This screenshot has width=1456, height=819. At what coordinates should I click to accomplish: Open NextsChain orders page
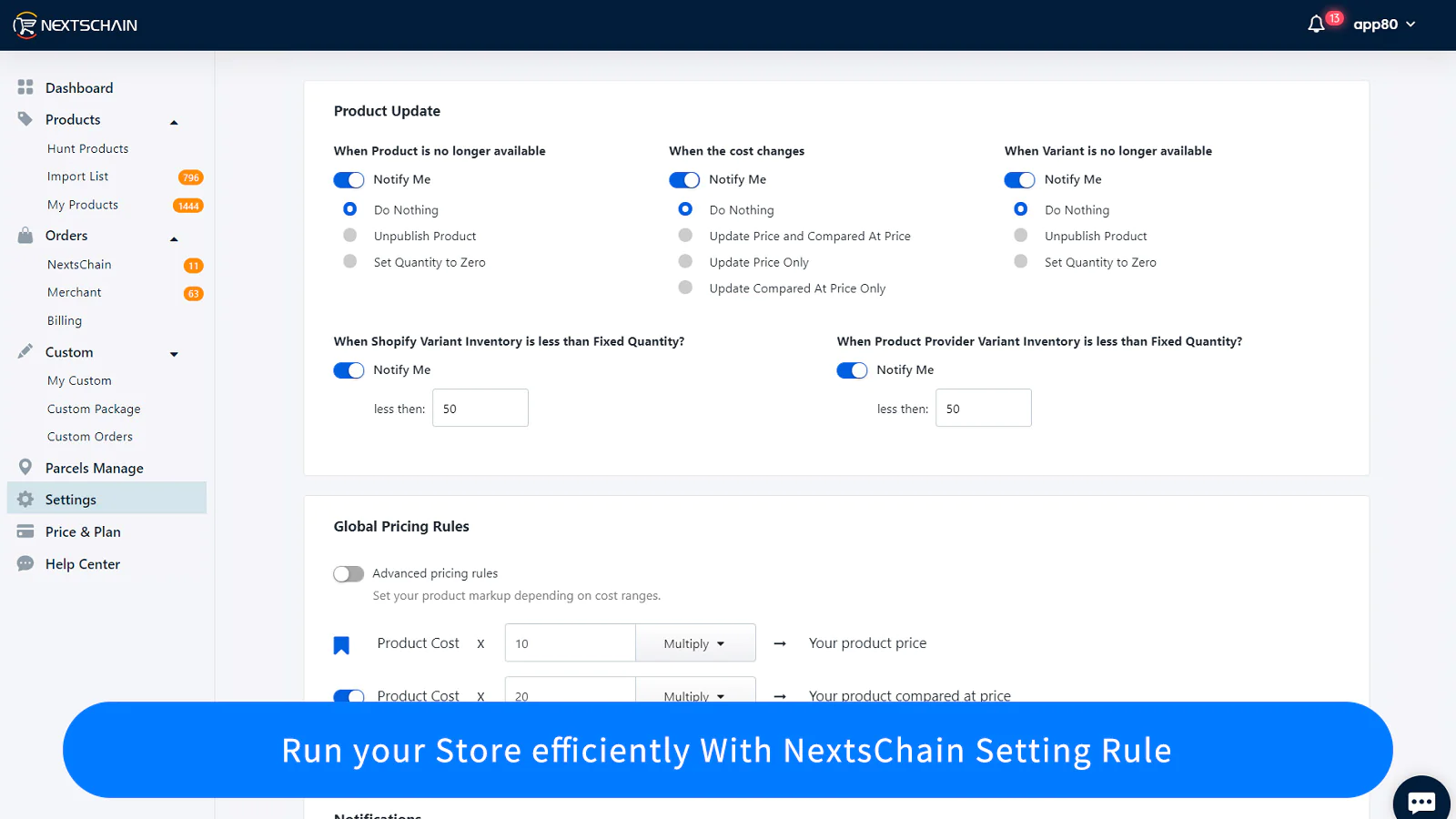79,264
